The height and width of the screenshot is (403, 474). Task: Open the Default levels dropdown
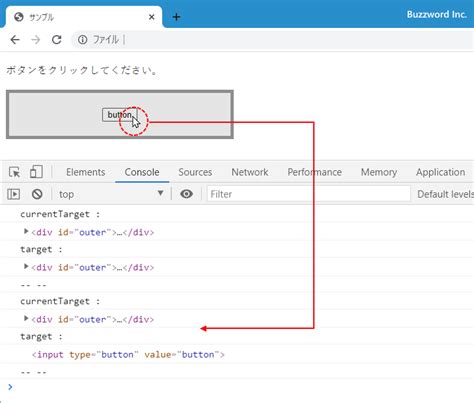(x=445, y=194)
